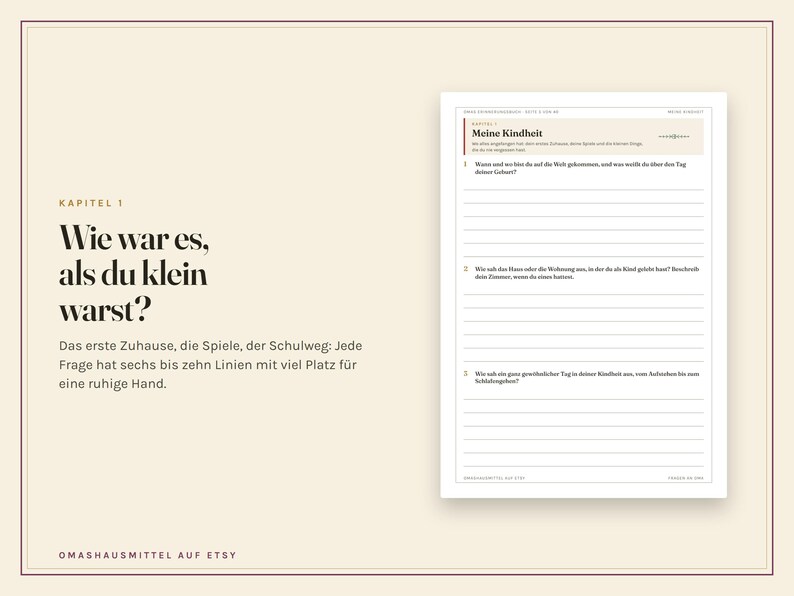Click the page header 'OMAS ERINNERUNGSBUCH · SEITE 5 VON 40'
The image size is (794, 596).
(x=511, y=111)
